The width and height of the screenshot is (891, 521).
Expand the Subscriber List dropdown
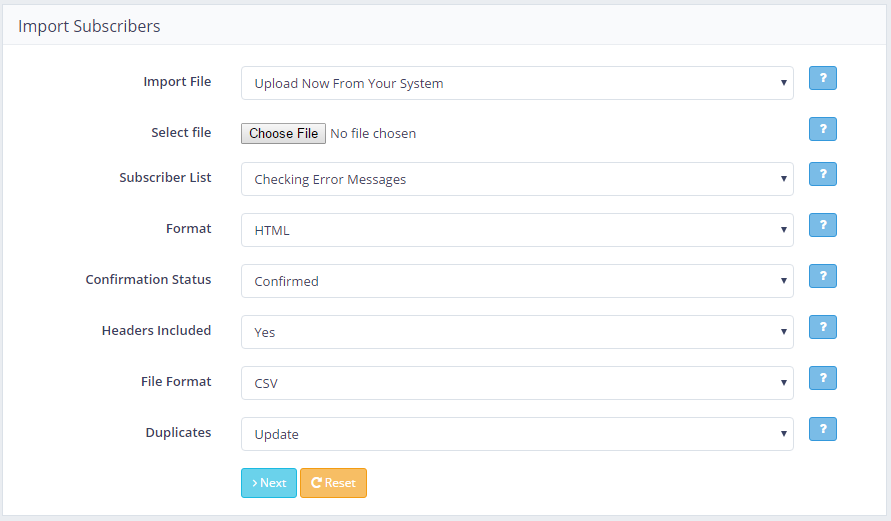[517, 179]
